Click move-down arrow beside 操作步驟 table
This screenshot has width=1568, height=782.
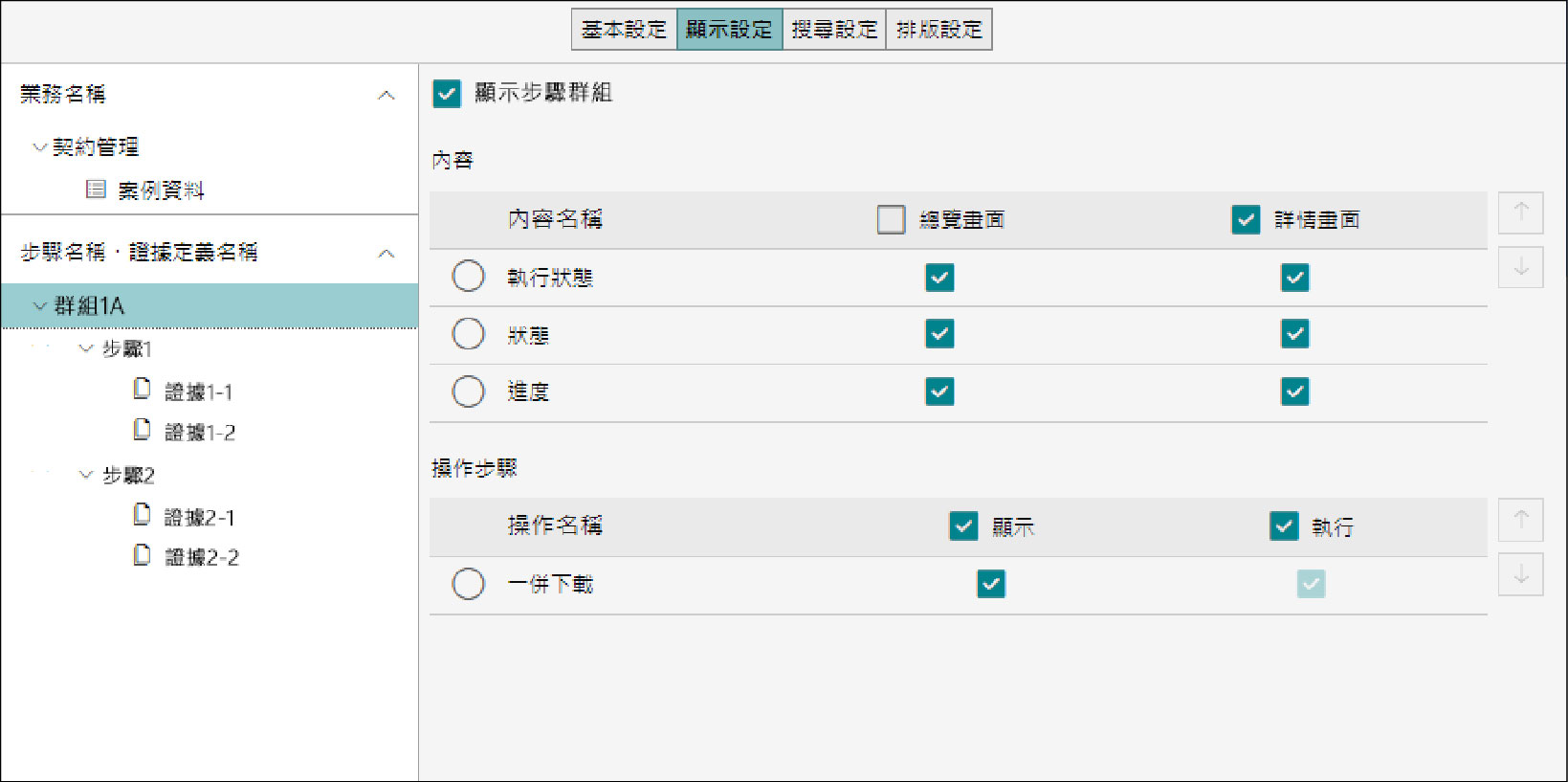point(1520,574)
